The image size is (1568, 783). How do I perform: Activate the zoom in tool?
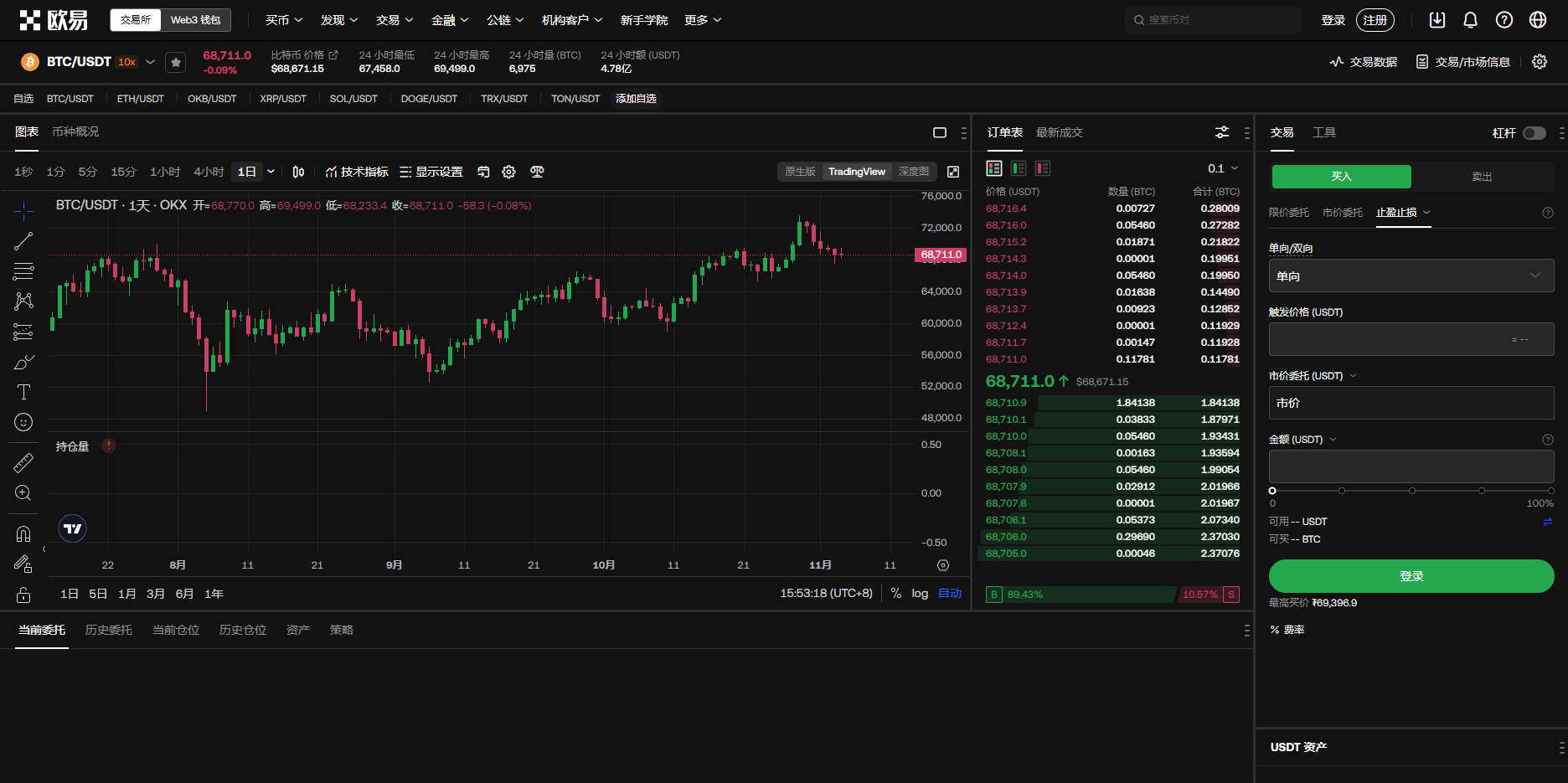click(x=23, y=493)
